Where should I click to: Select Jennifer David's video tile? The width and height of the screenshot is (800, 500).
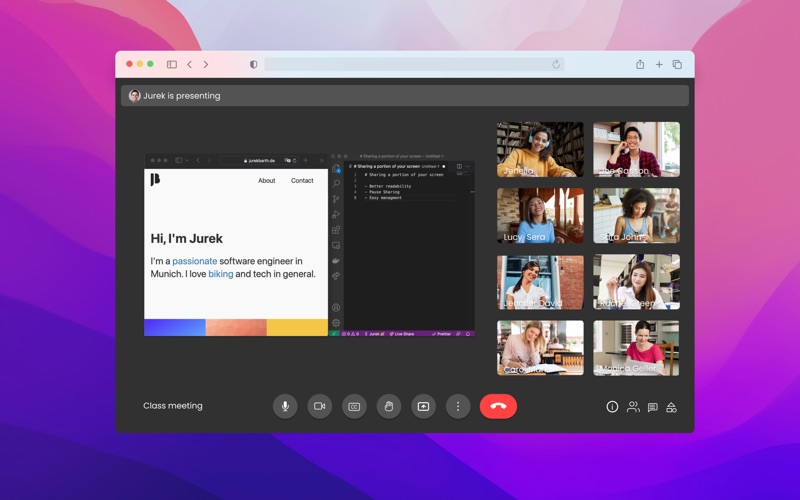540,282
